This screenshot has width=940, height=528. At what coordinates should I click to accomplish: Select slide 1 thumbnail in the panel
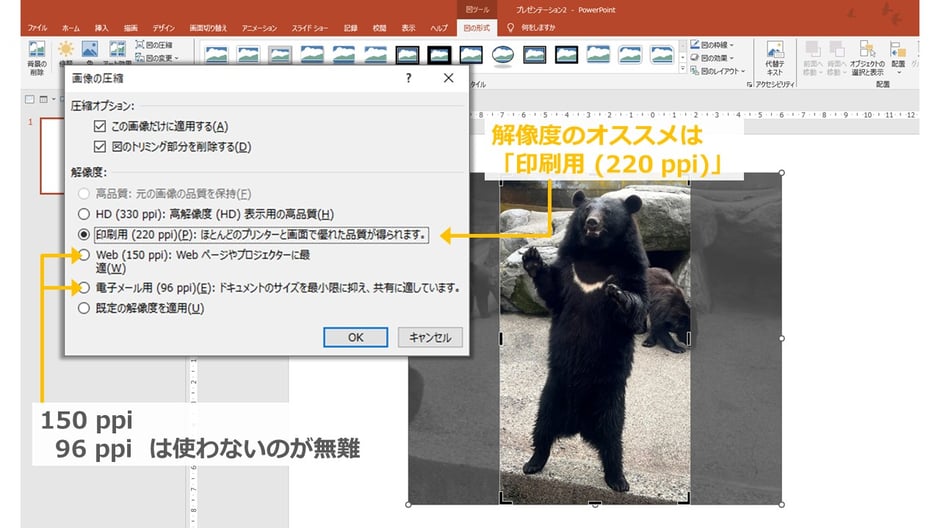(52, 156)
